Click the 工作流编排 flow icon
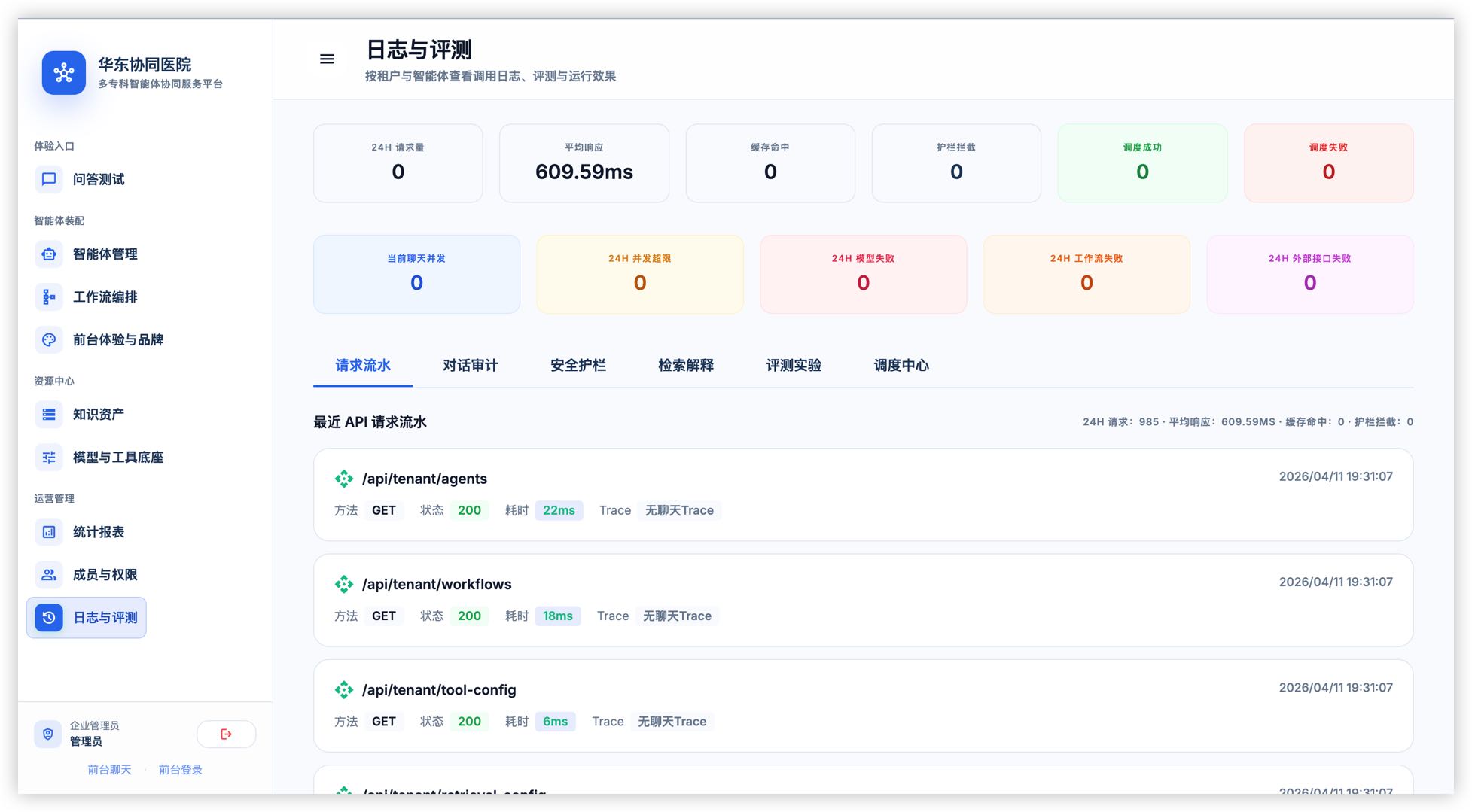This screenshot has width=1472, height=812. (x=49, y=297)
